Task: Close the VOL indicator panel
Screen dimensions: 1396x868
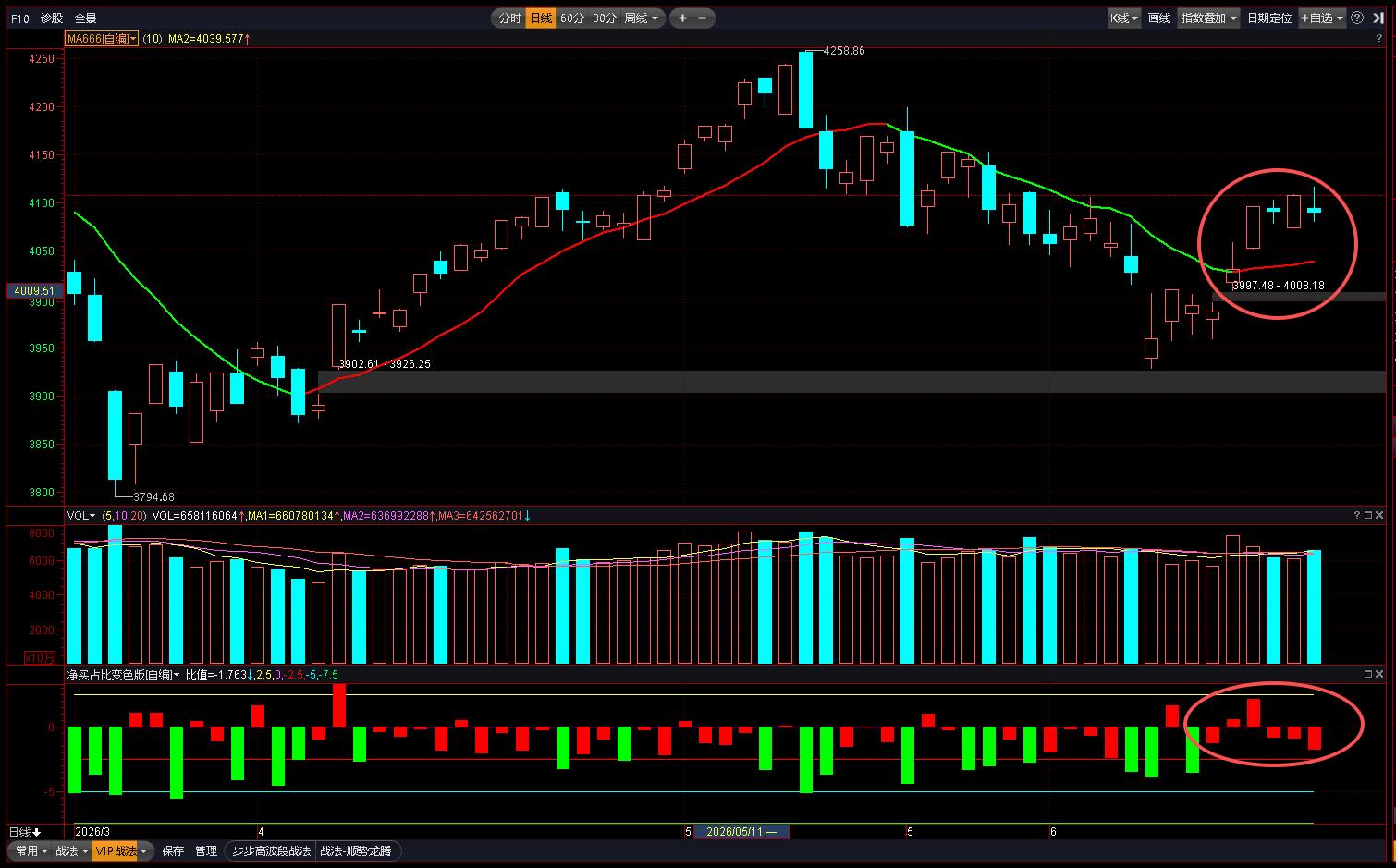Action: click(x=1380, y=515)
